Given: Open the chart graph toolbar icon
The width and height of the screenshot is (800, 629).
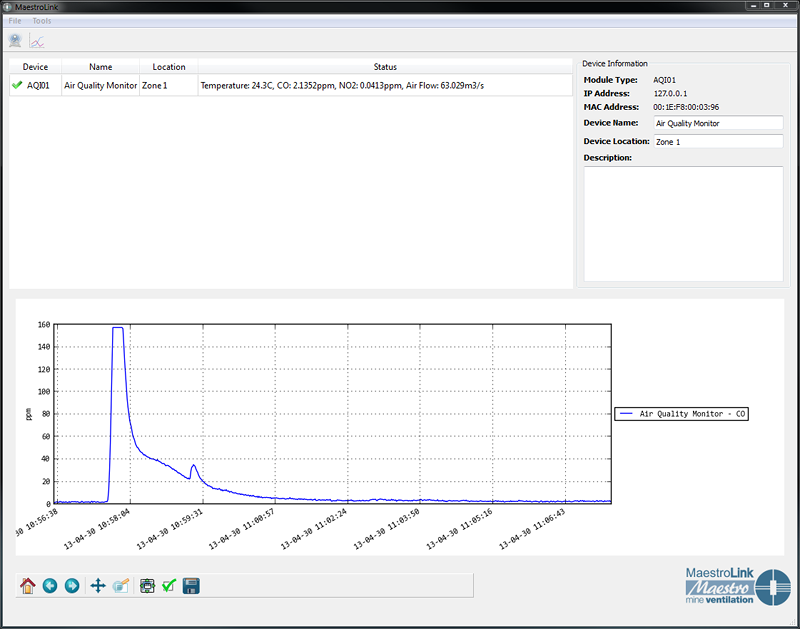Looking at the screenshot, I should [37, 40].
